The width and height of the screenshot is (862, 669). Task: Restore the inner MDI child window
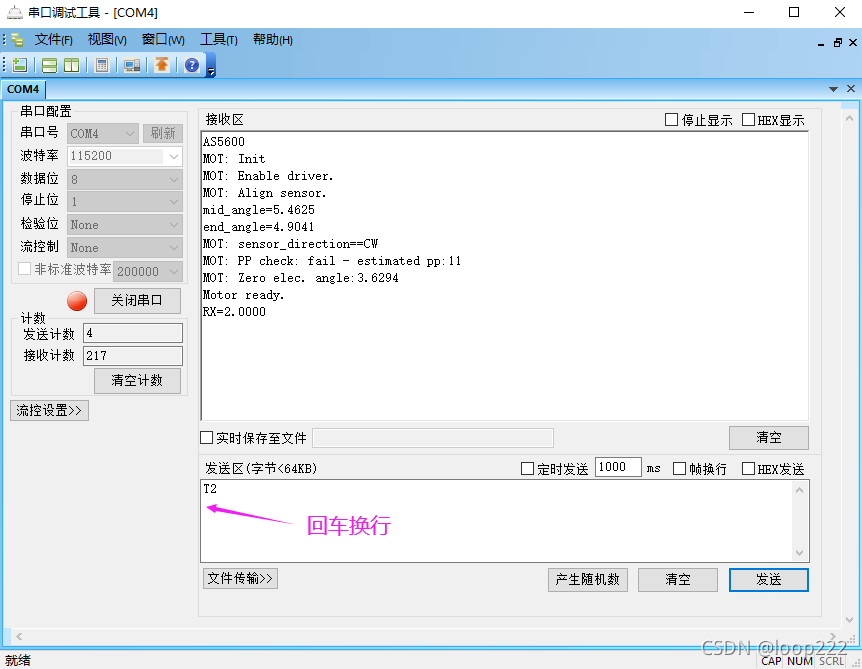pyautogui.click(x=837, y=42)
